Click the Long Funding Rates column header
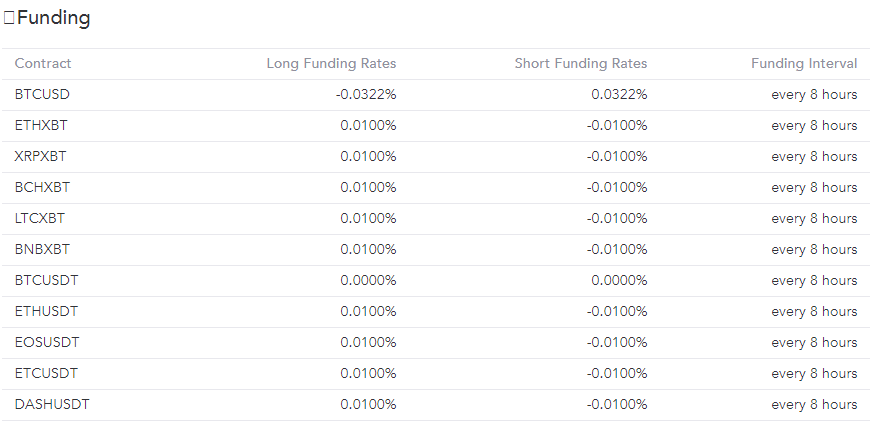Image resolution: width=885 pixels, height=435 pixels. (331, 63)
